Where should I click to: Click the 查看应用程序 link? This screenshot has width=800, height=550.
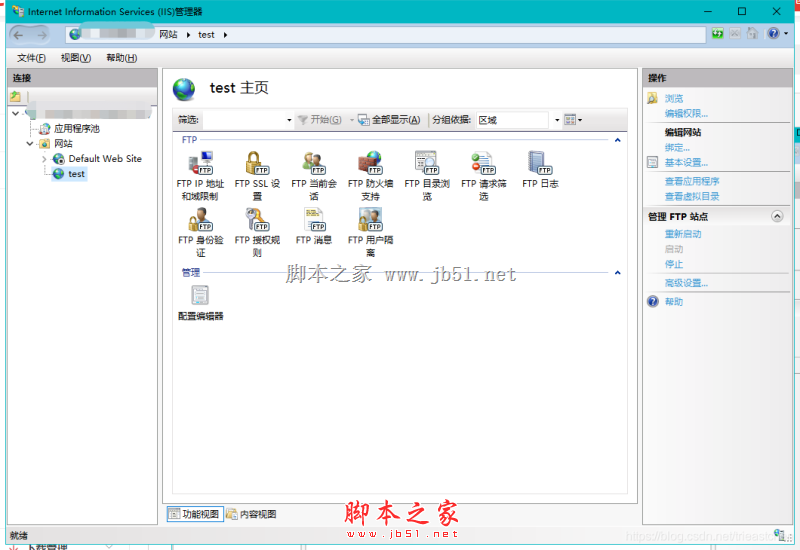(692, 181)
